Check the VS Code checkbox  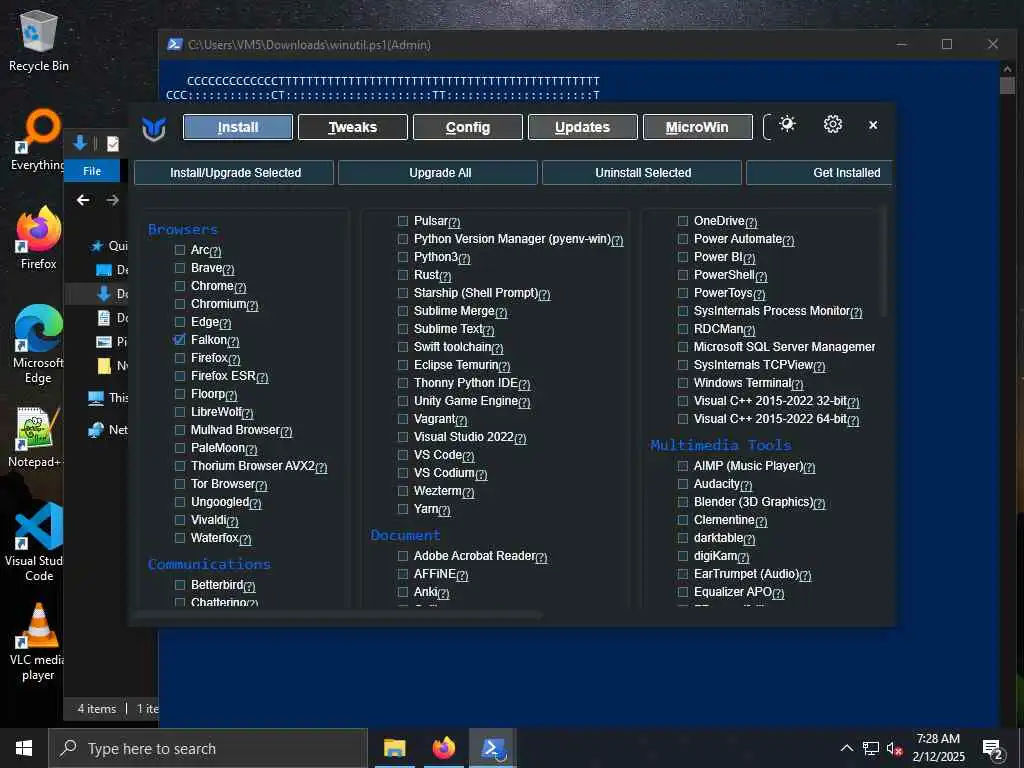coord(403,455)
